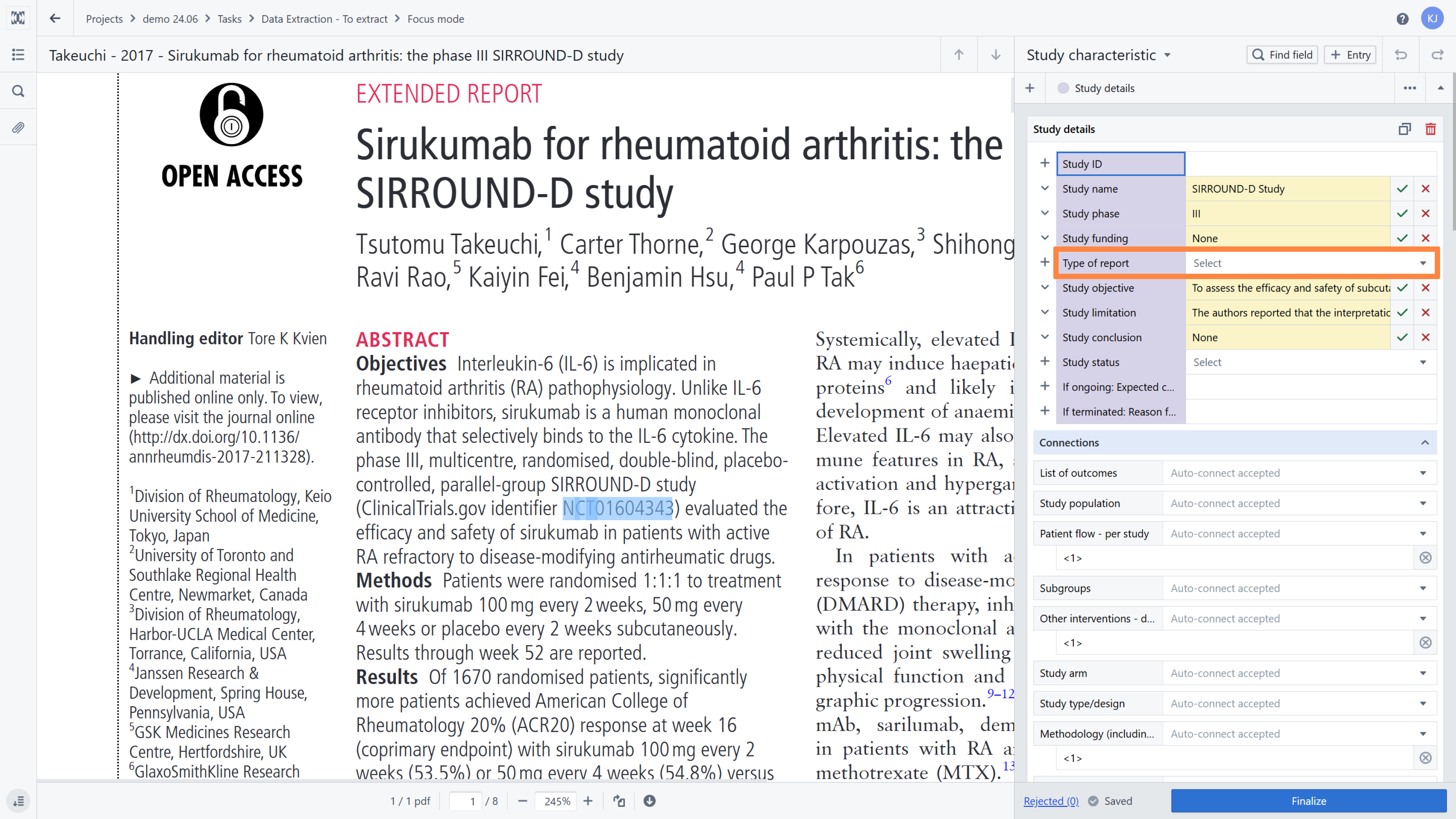This screenshot has height=819, width=1456.
Task: Open Projects breadcrumb
Action: tap(104, 19)
